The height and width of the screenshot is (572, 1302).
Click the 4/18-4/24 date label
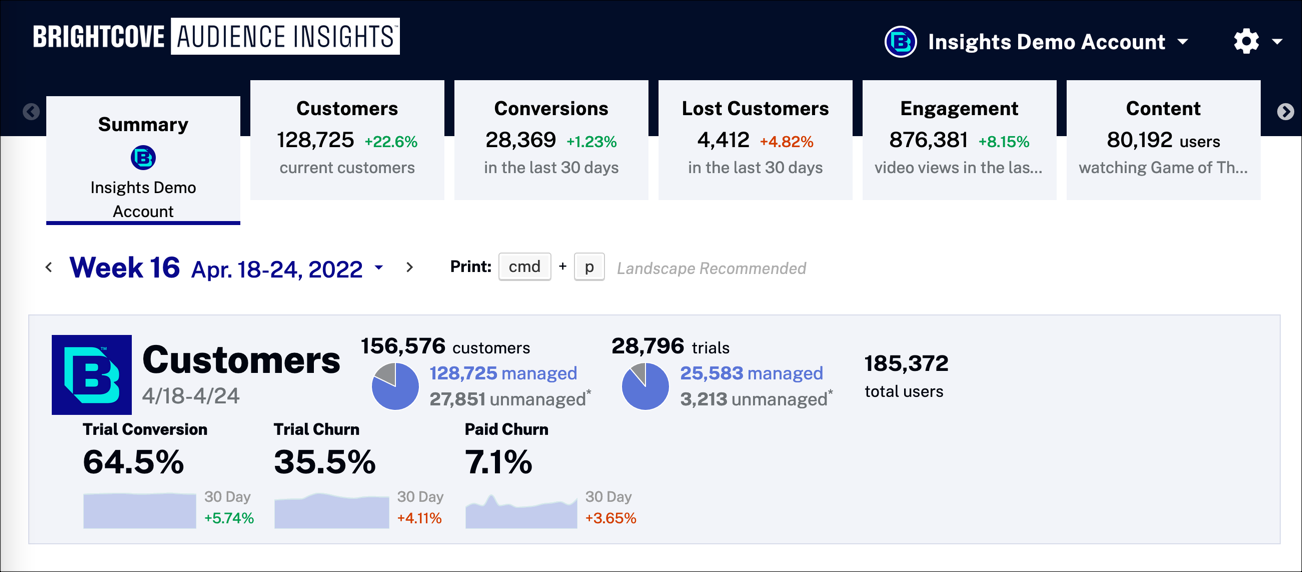pos(191,396)
